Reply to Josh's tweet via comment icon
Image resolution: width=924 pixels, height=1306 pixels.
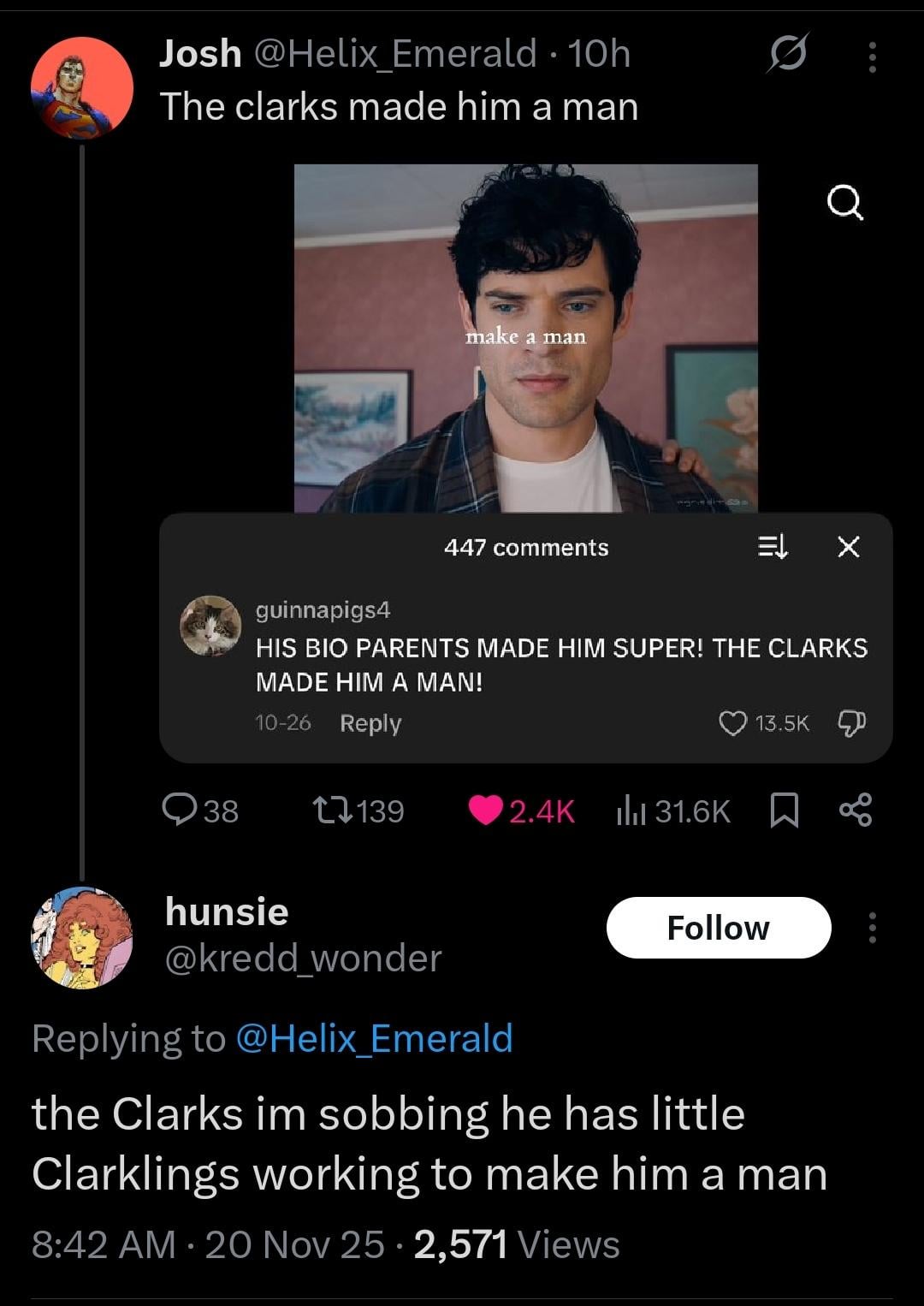click(179, 810)
